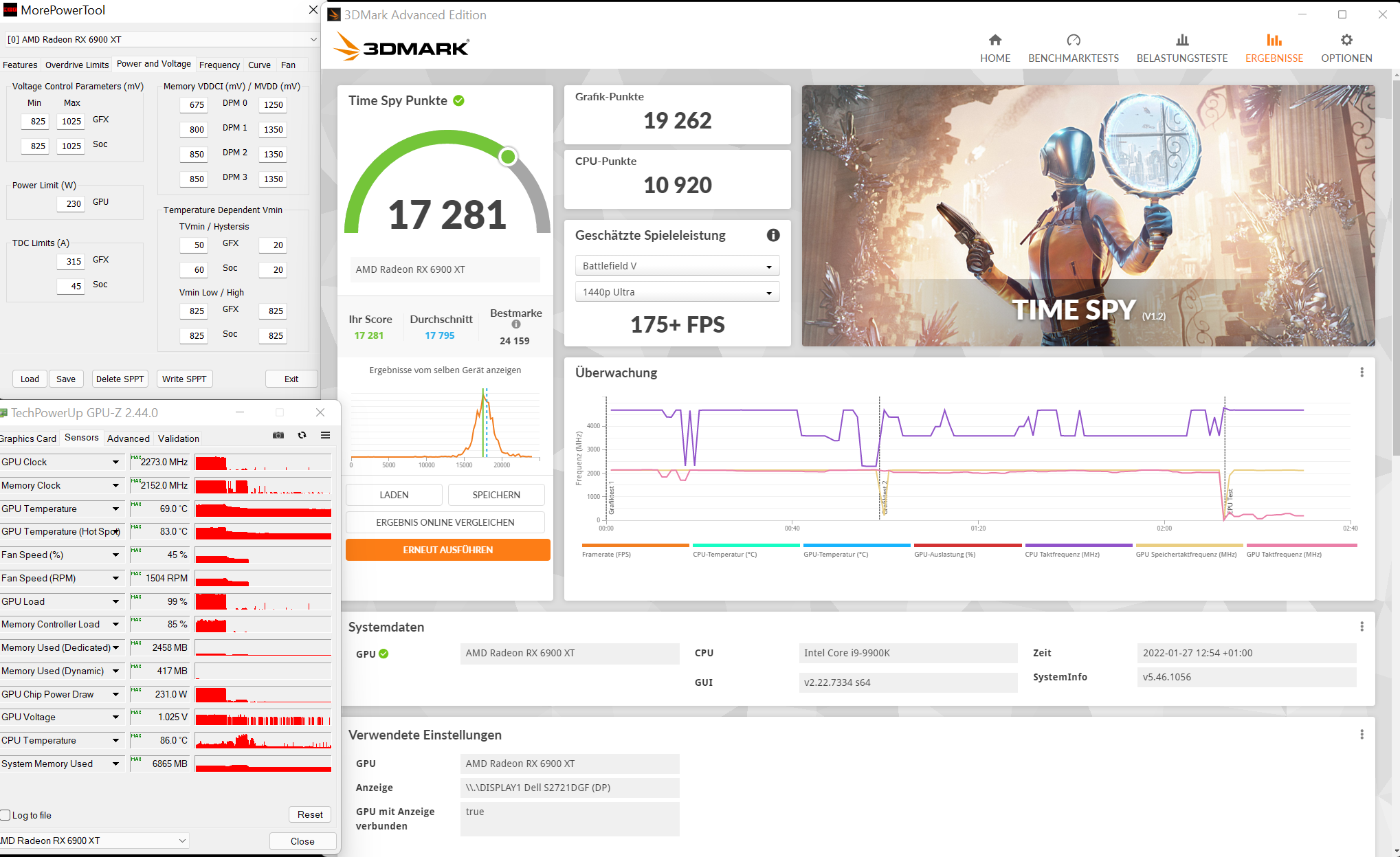Click GPU-Z screenshot camera icon
Viewport: 1400px width, 857px height.
(278, 435)
